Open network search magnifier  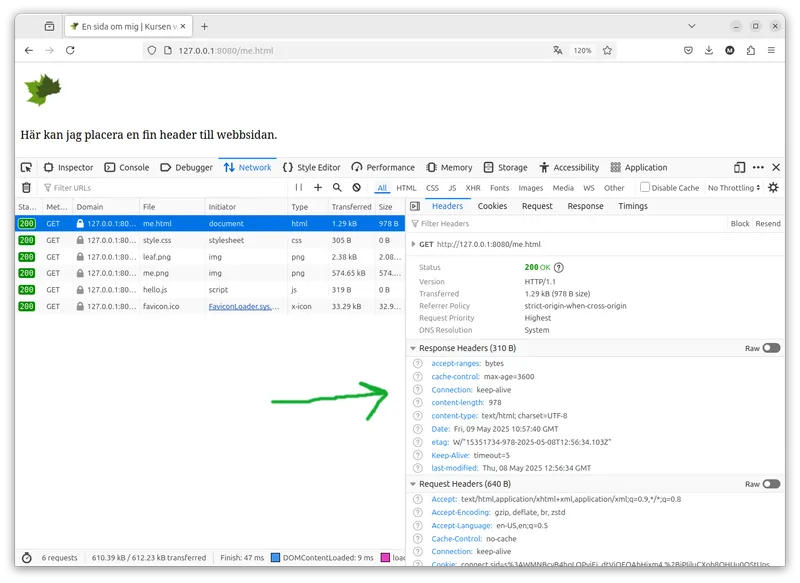[337, 187]
